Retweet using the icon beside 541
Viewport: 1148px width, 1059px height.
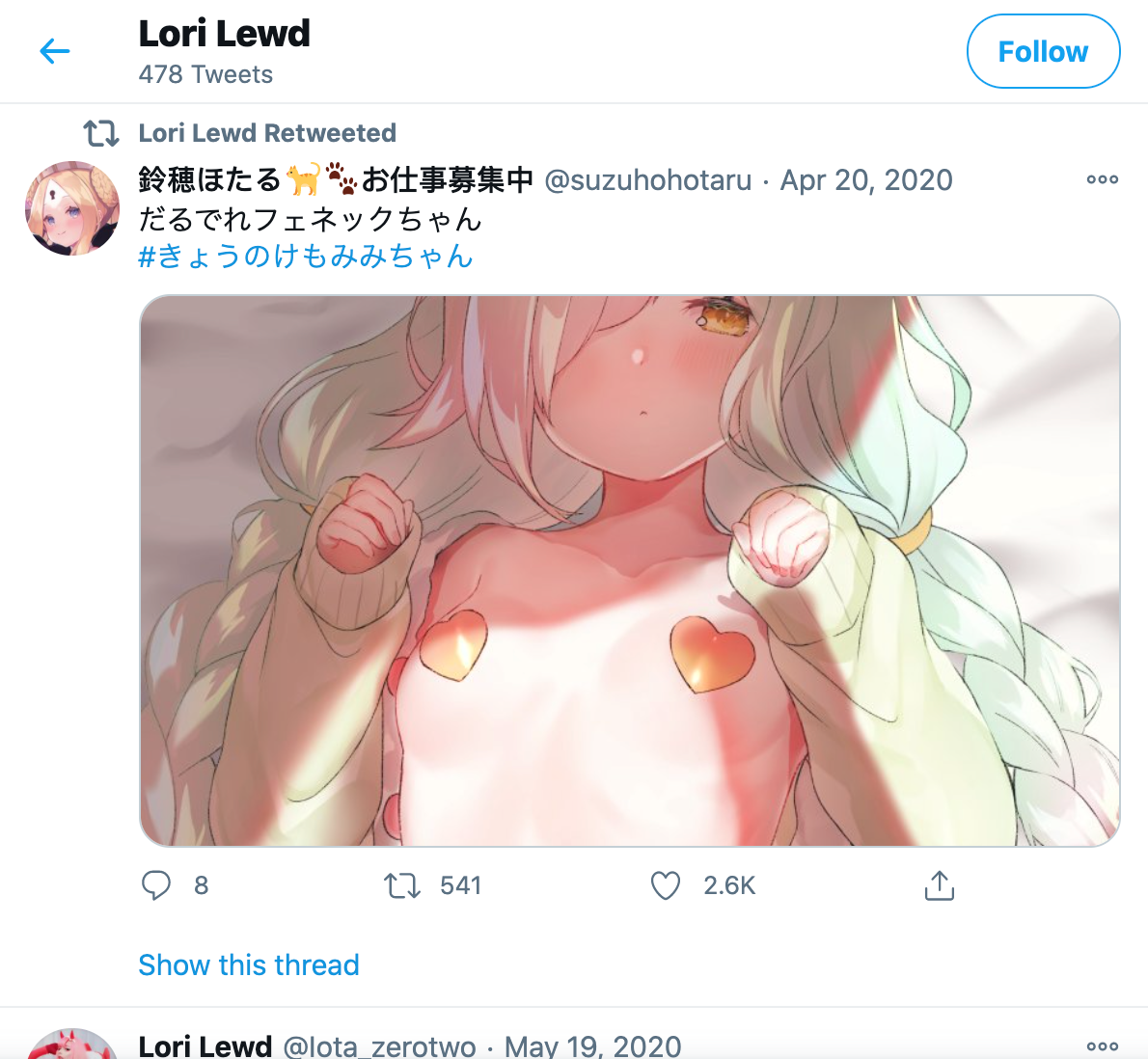coord(402,885)
